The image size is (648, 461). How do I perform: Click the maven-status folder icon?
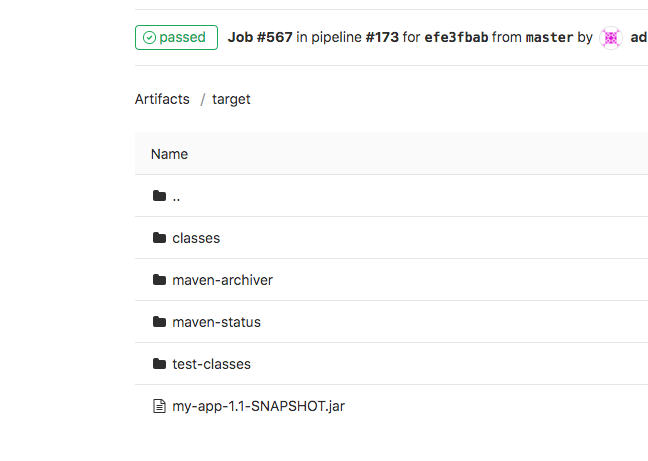pos(160,322)
